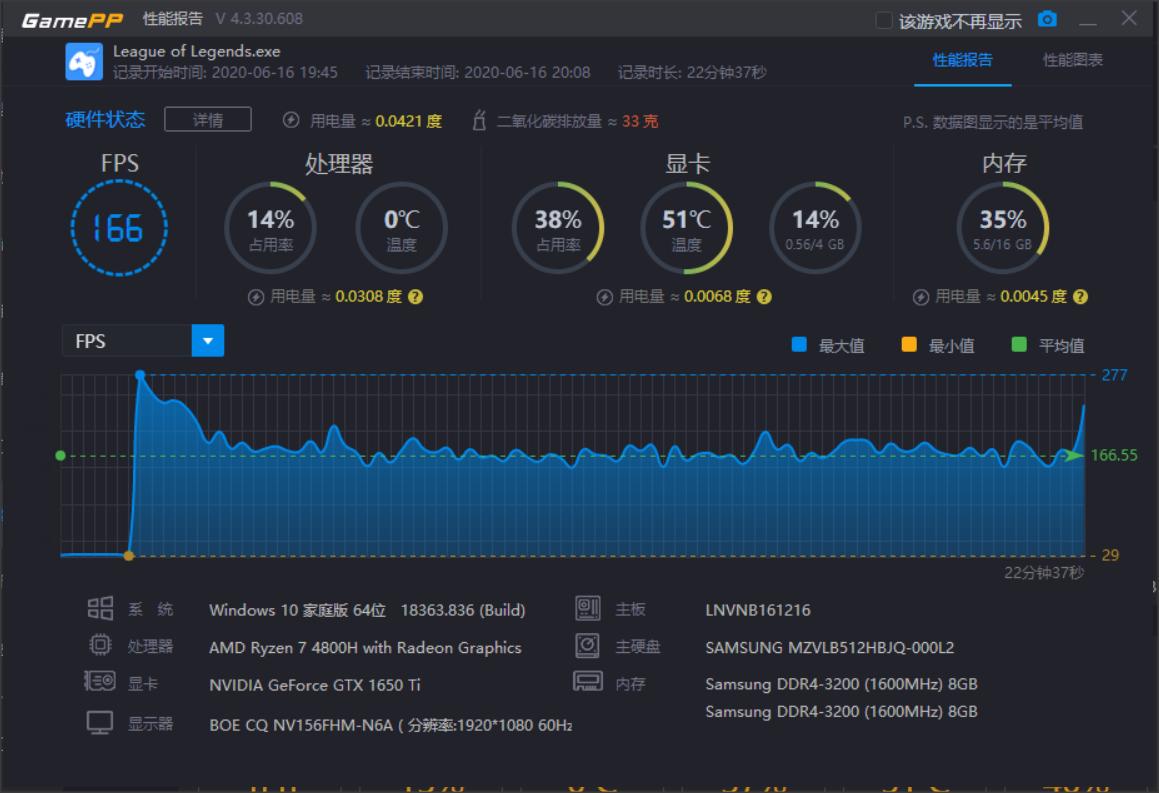Click the FPS gauge showing 166
Viewport: 1159px width, 793px height.
coord(120,228)
